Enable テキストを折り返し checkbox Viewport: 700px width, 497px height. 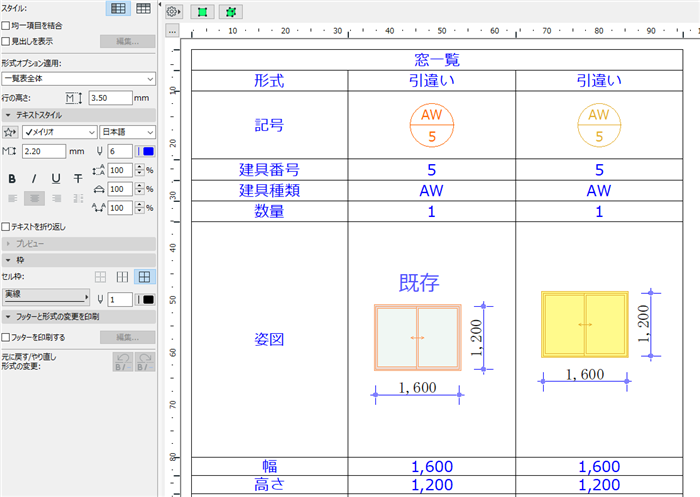coord(6,227)
